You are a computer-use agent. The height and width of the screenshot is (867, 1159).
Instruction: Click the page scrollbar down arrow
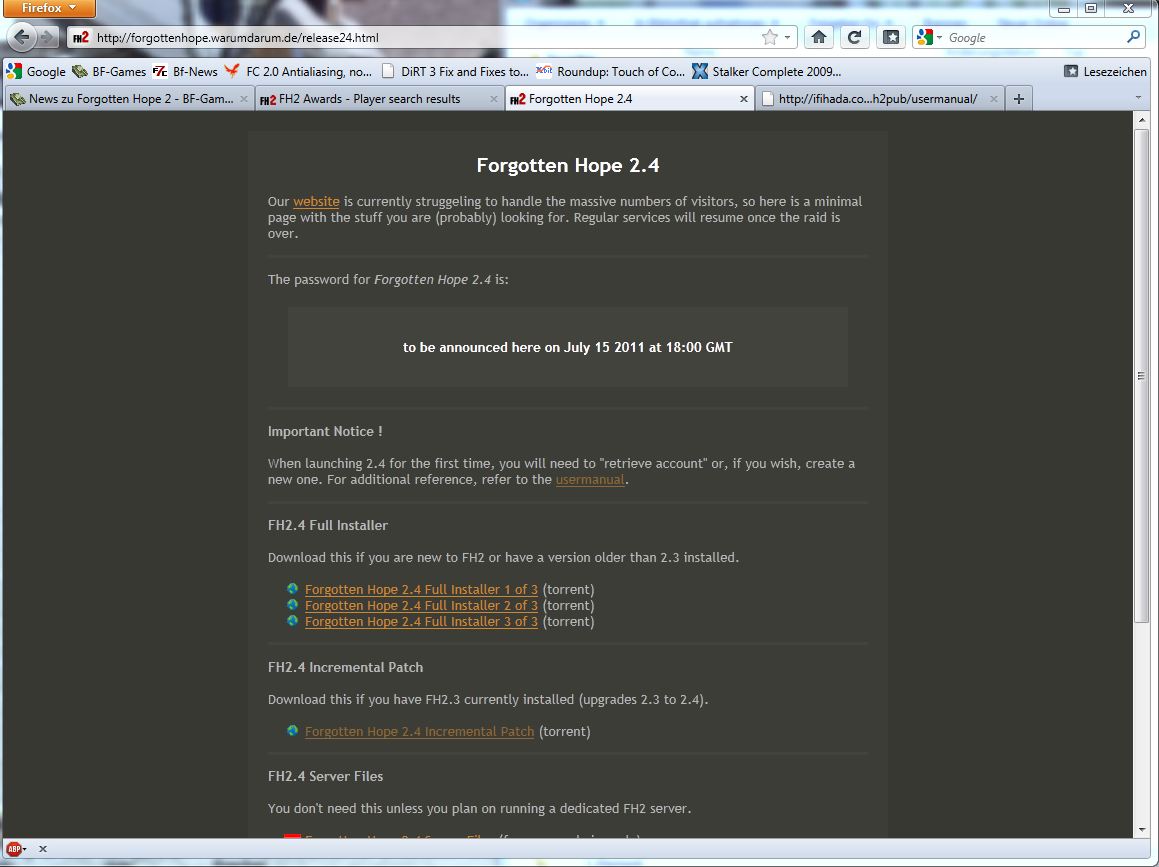[1142, 831]
